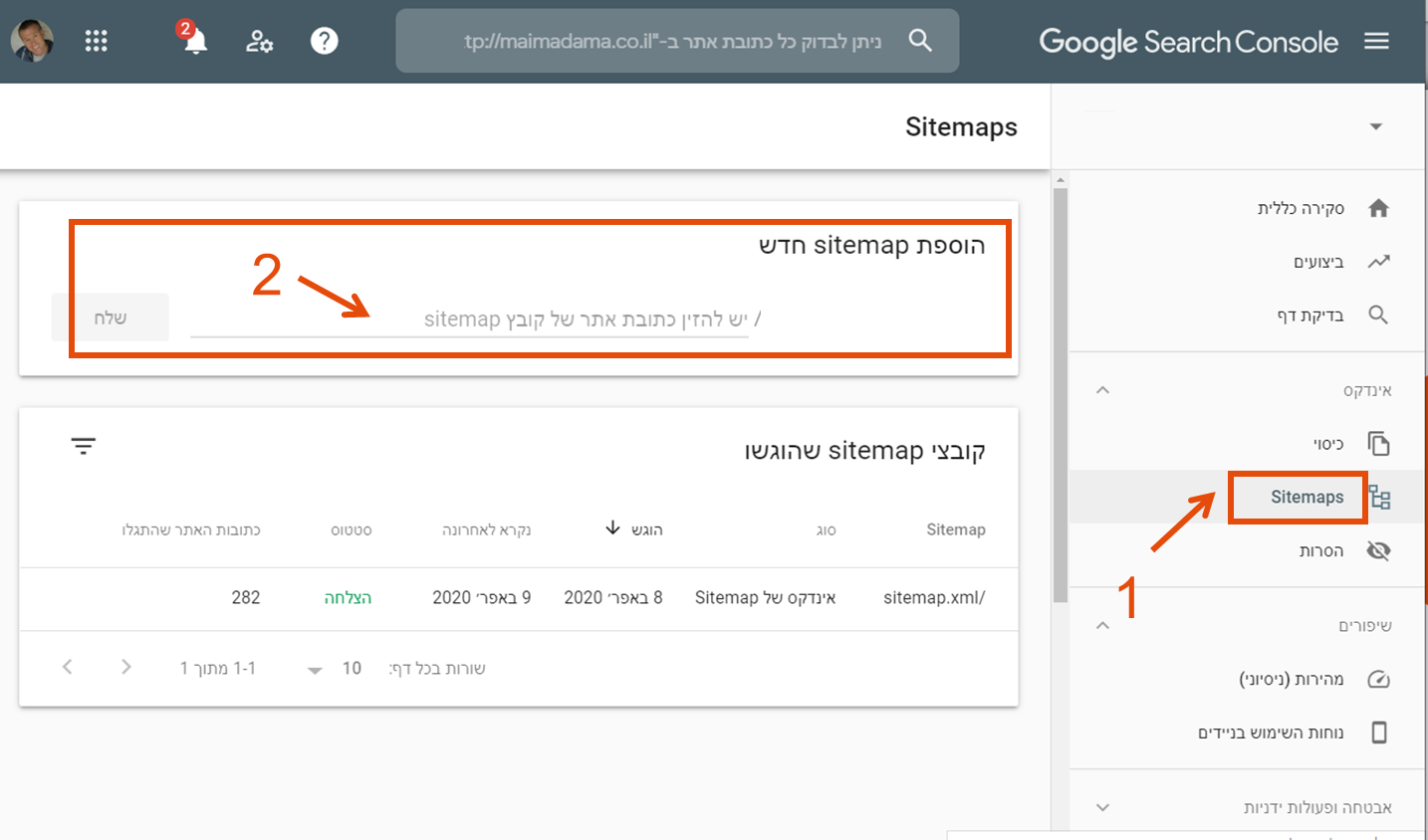Click the אינדקס של Sitemap type cell
The width and height of the screenshot is (1428, 840).
coord(765,597)
